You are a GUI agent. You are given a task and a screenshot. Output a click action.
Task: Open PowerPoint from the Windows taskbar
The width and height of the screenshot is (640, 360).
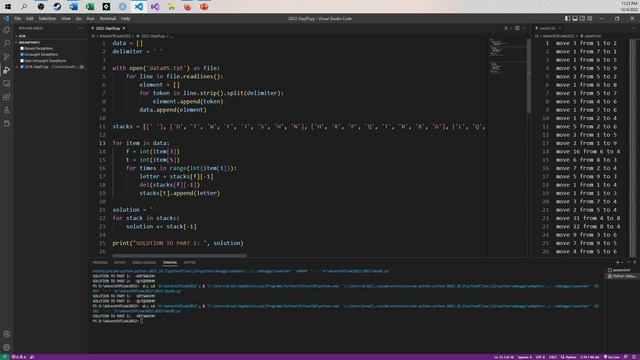pos(204,7)
